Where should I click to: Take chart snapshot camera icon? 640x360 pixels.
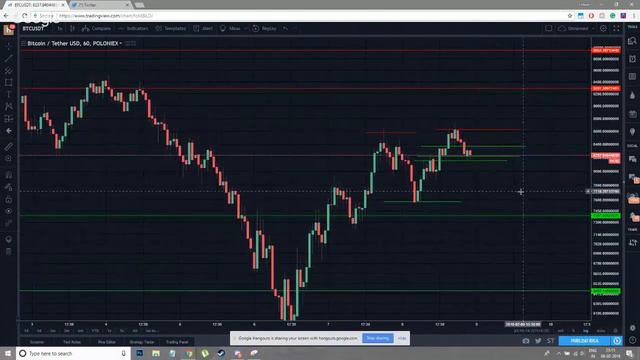click(526, 341)
